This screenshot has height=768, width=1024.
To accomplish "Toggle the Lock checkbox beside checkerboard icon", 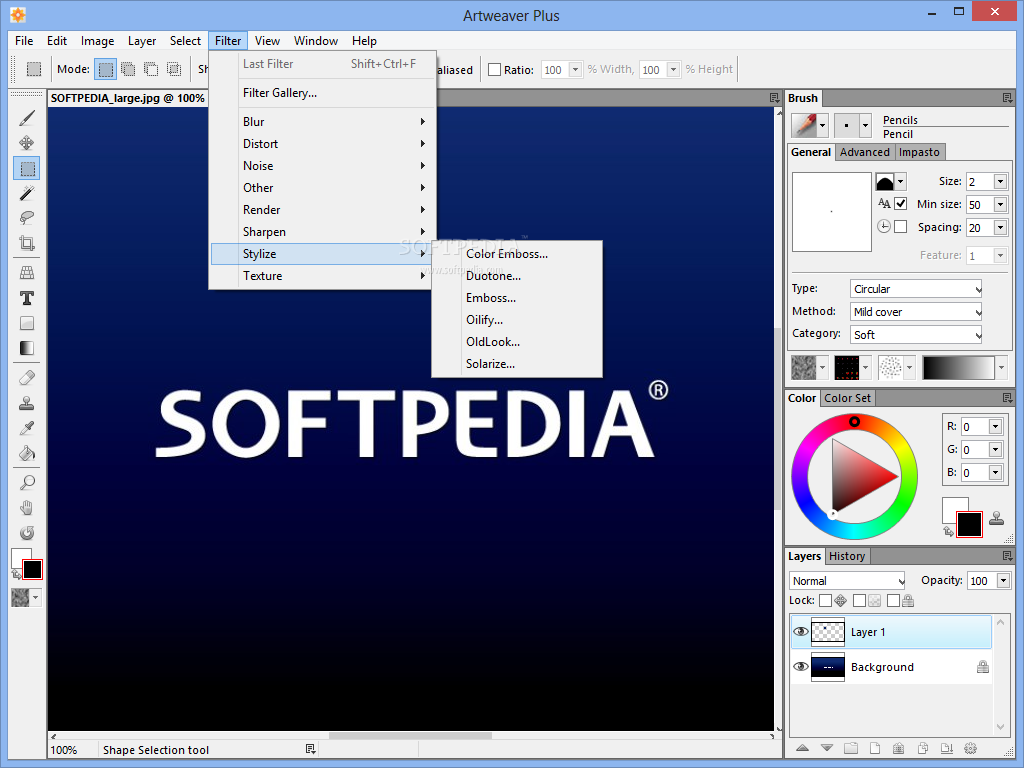I will click(x=859, y=600).
